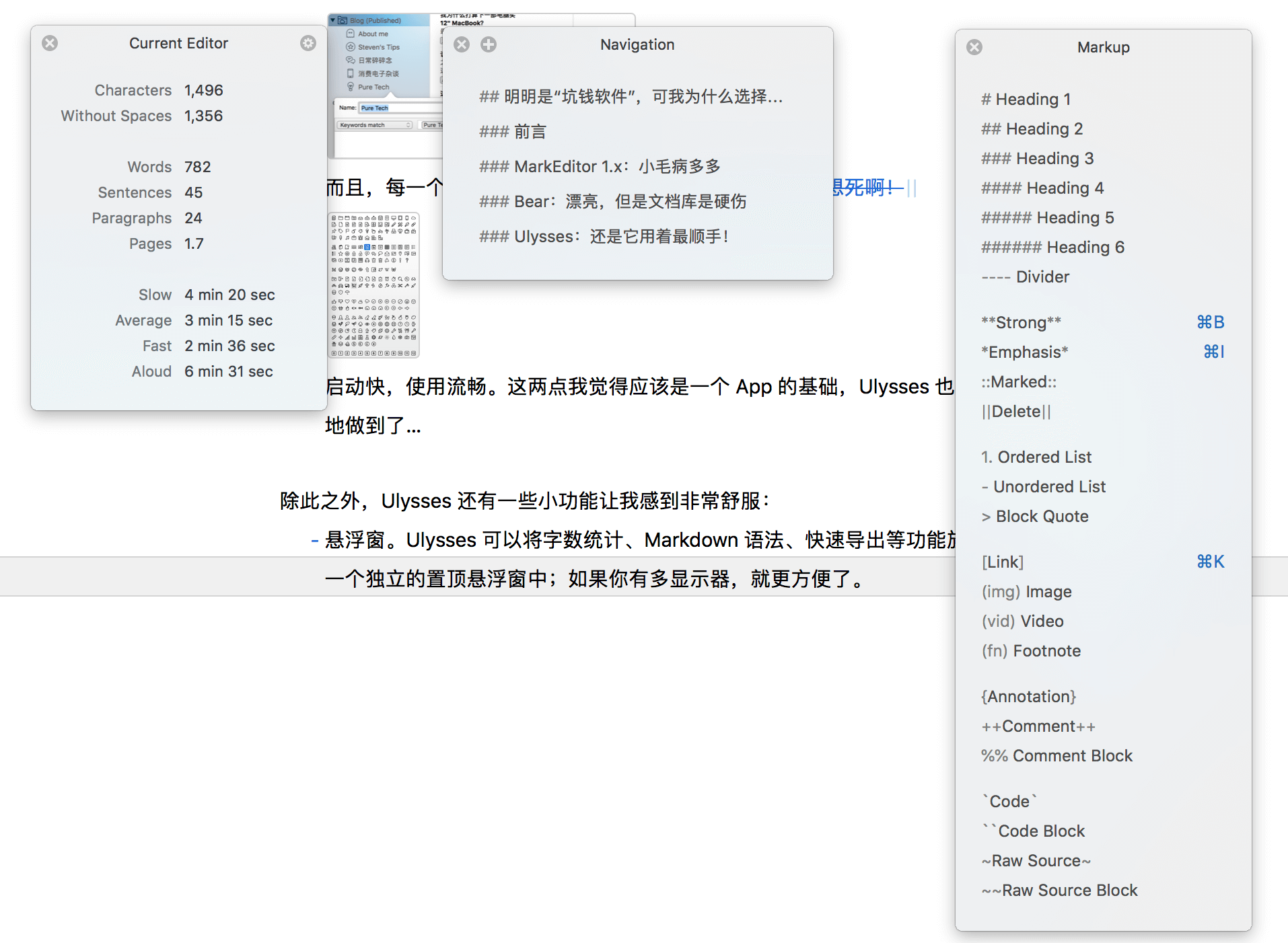Insert a Raw Source Block

[x=1060, y=891]
